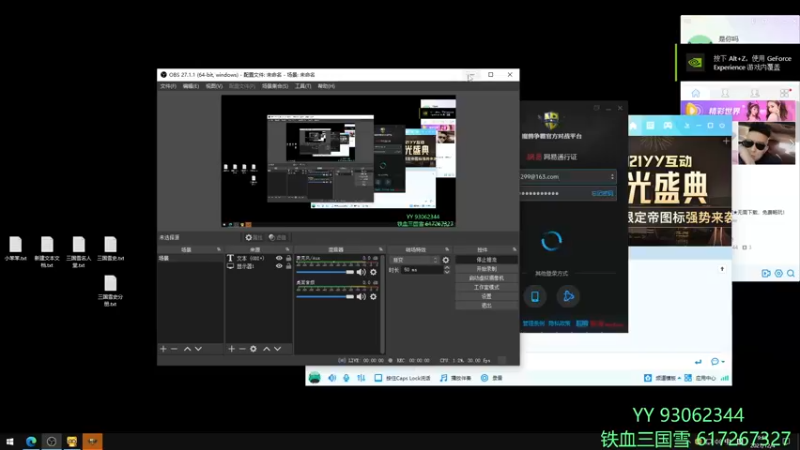Toggle visibility of the display capture source
800x450 pixels.
(x=279, y=266)
